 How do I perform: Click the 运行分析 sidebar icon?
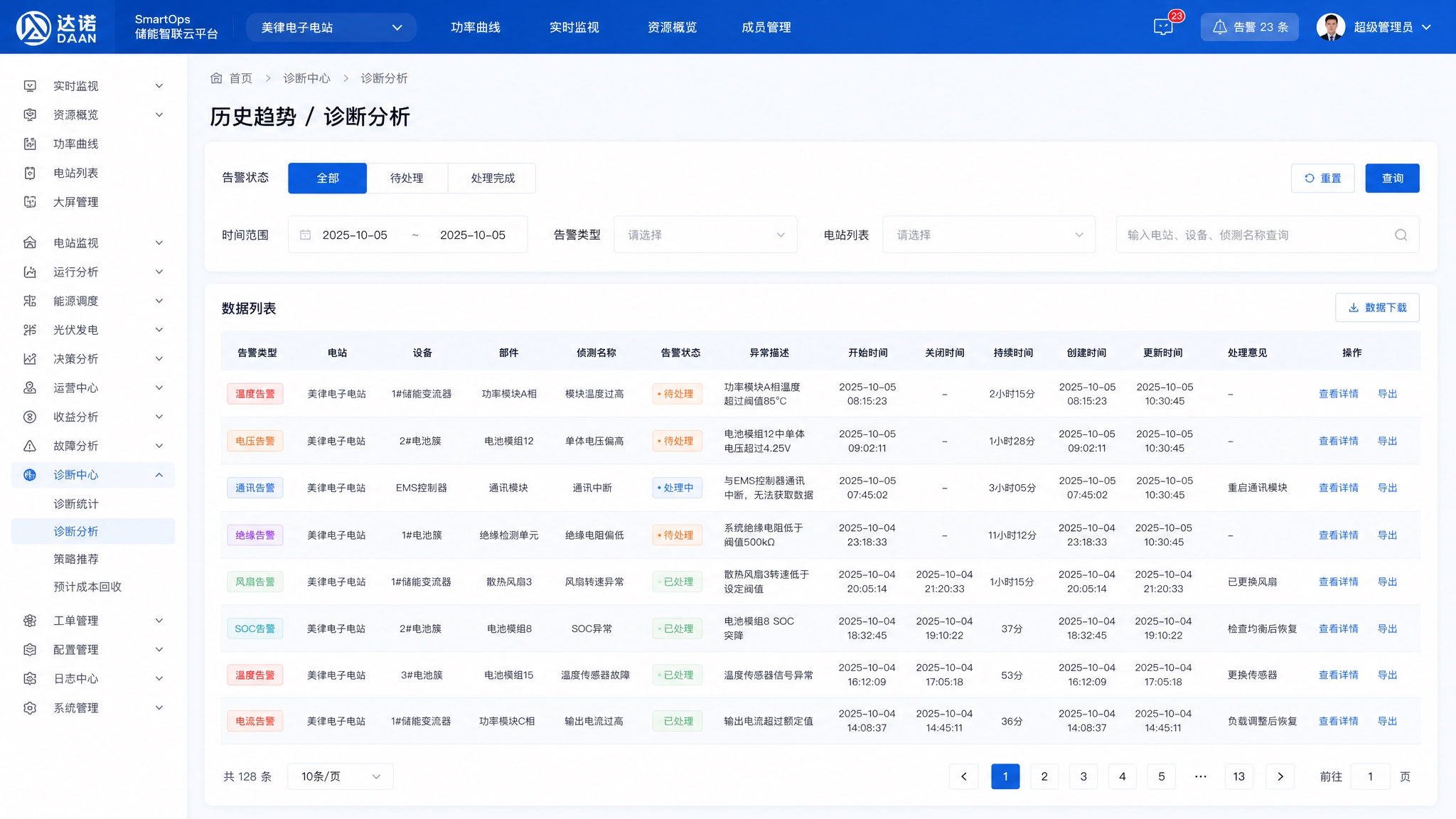pos(30,272)
